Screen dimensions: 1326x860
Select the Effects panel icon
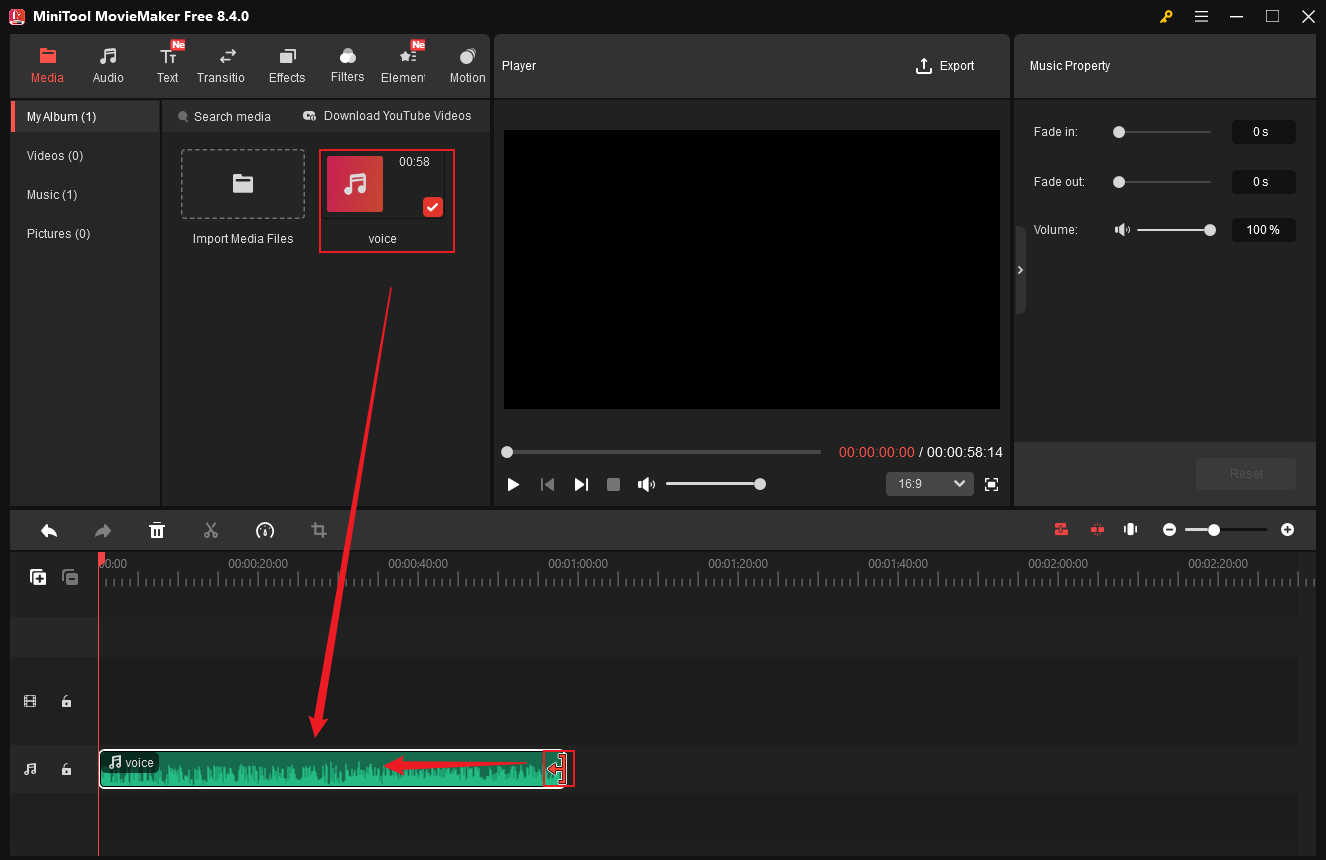[287, 65]
